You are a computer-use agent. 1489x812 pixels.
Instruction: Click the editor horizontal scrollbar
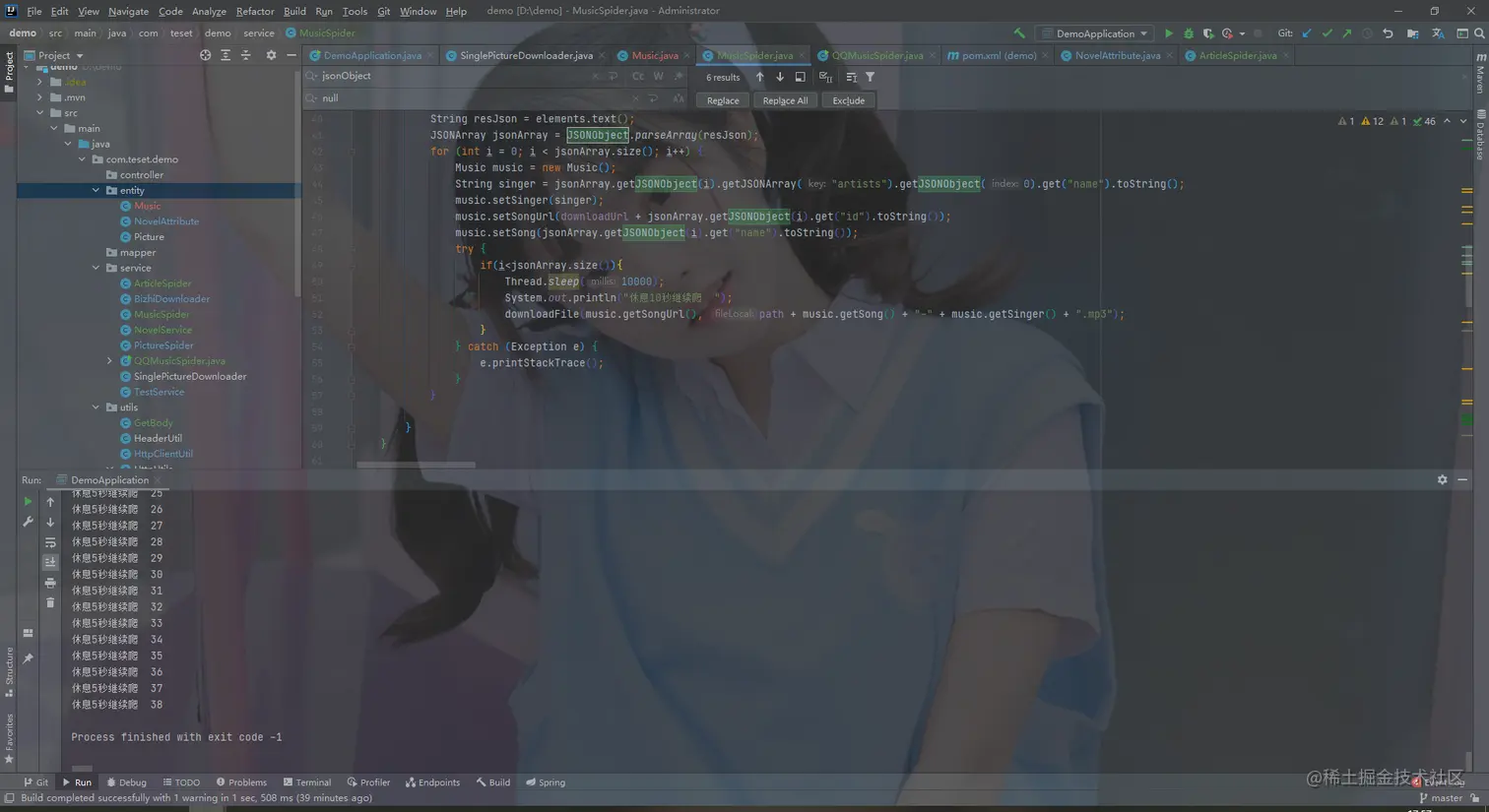pyautogui.click(x=416, y=465)
